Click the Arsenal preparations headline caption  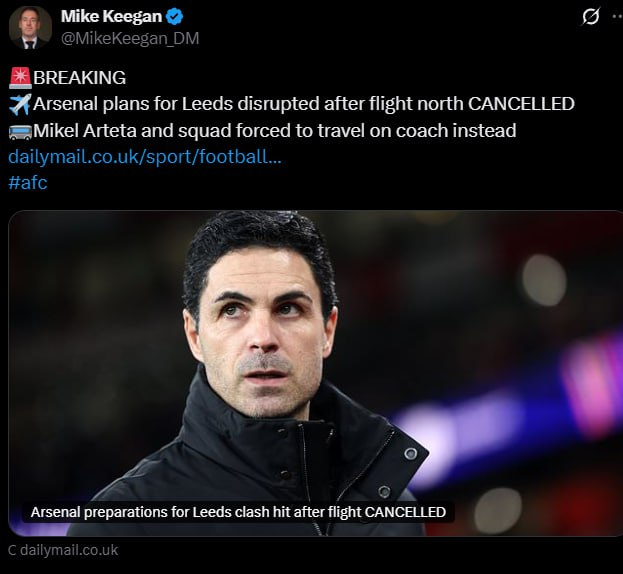tap(238, 512)
